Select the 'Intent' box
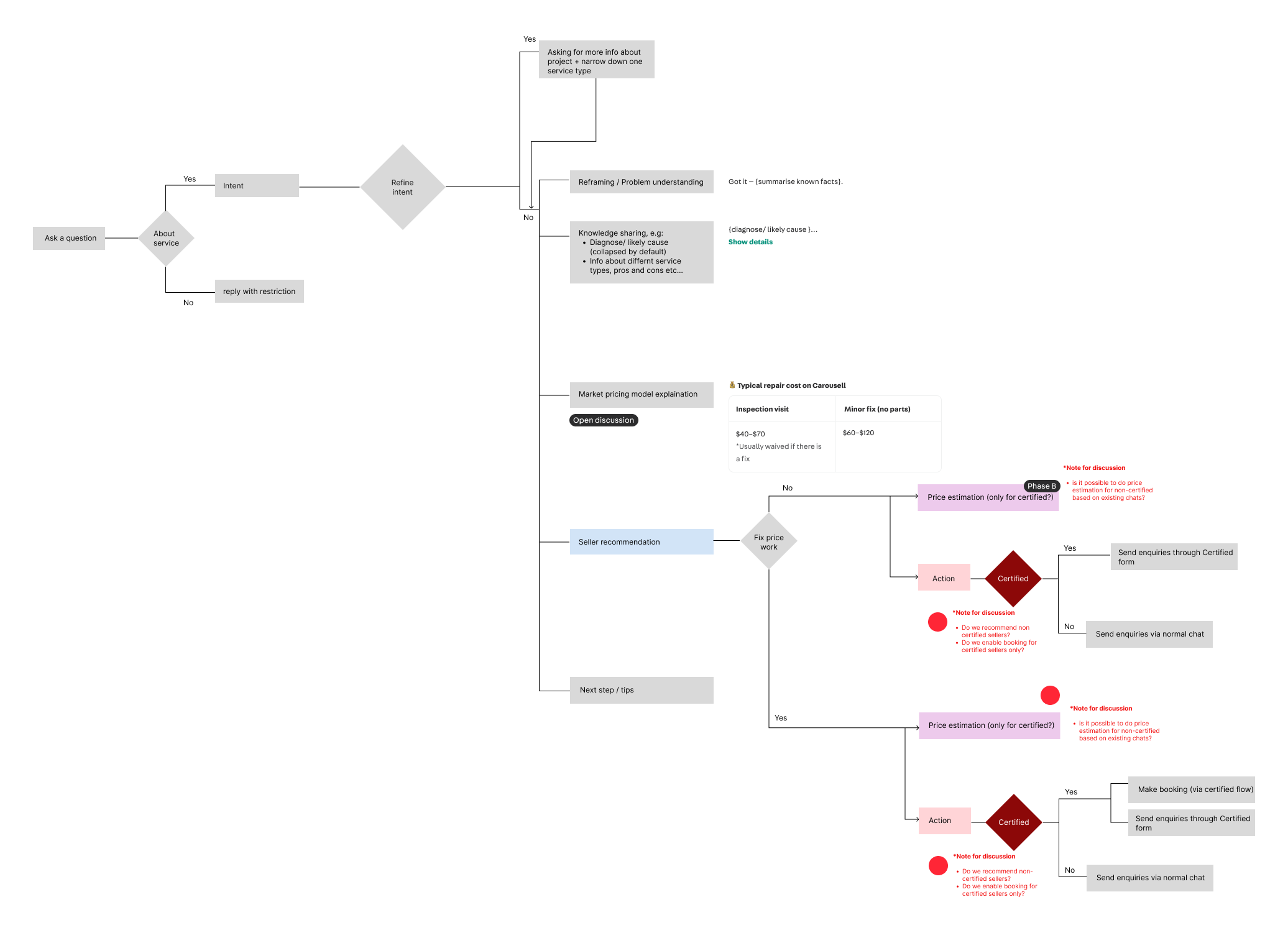The height and width of the screenshot is (925, 1288). coord(257,186)
